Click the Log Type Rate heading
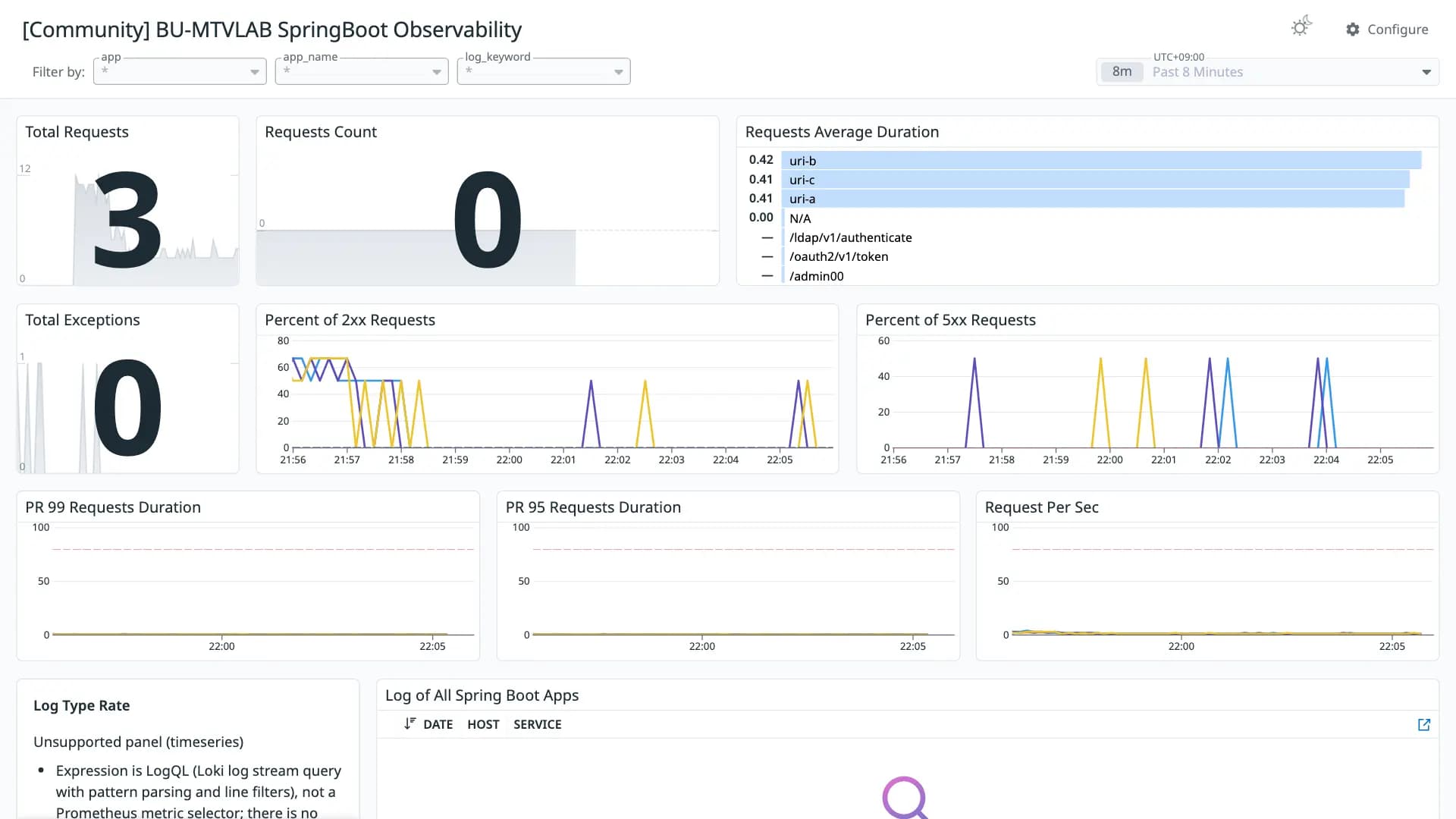Screen dimensions: 1456x819 [81, 705]
